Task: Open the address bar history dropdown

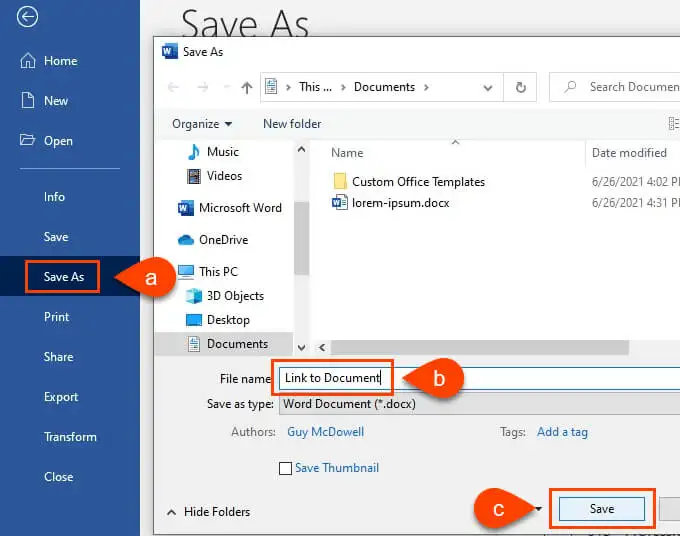Action: pyautogui.click(x=488, y=88)
